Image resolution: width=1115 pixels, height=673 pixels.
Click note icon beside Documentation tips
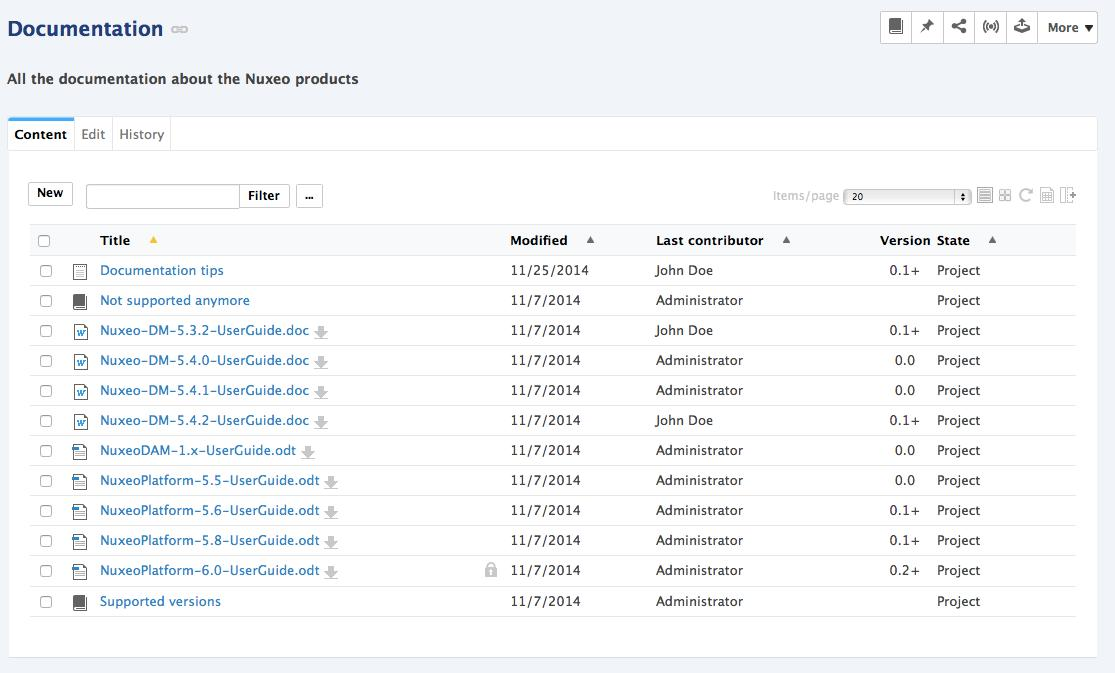(x=80, y=271)
